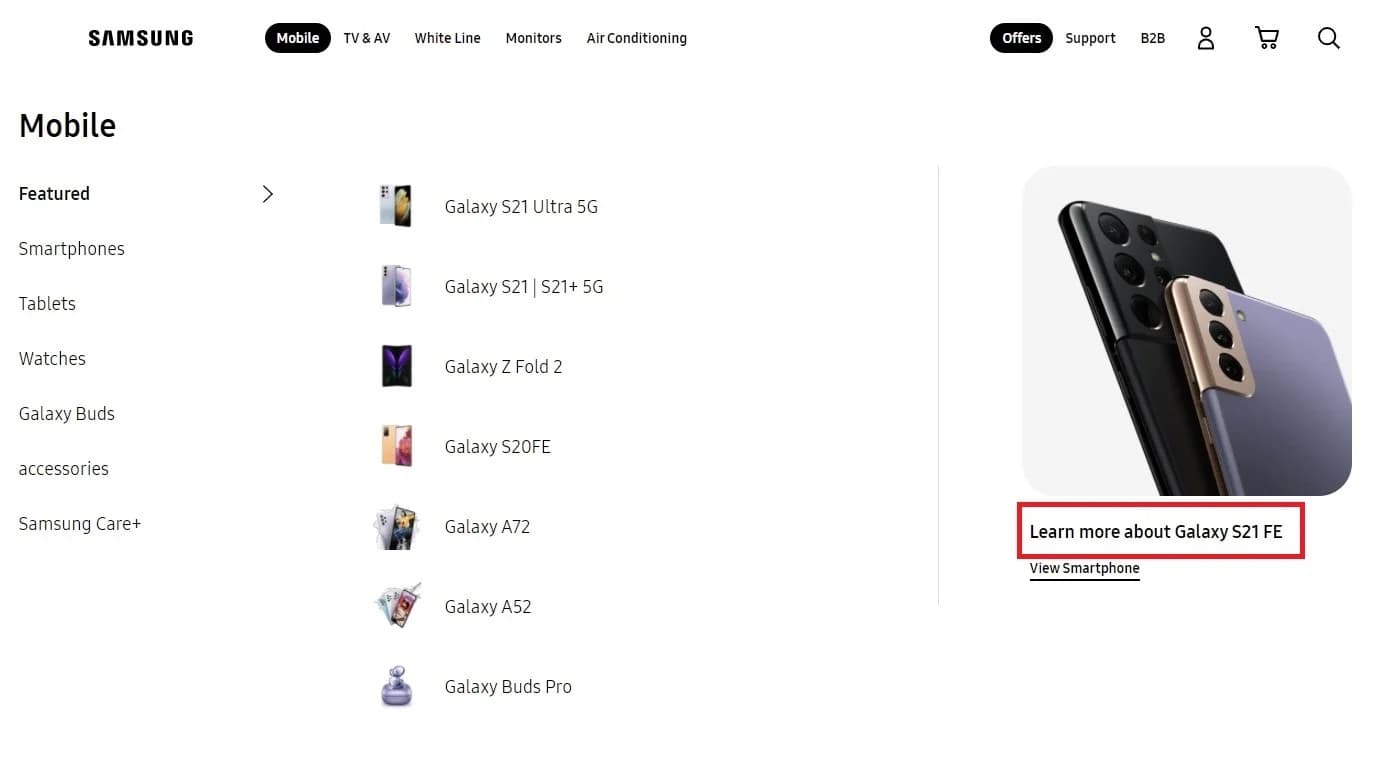This screenshot has height=775, width=1381.
Task: Select the Galaxy Buds Pro icon
Action: click(x=396, y=686)
